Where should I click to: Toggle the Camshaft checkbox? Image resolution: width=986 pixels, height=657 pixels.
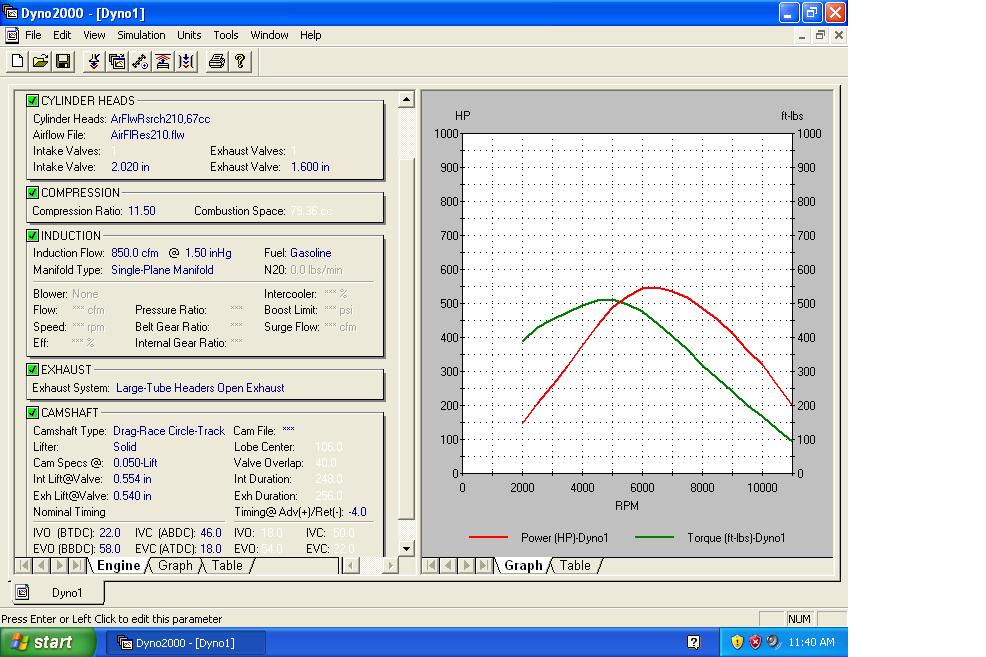33,412
